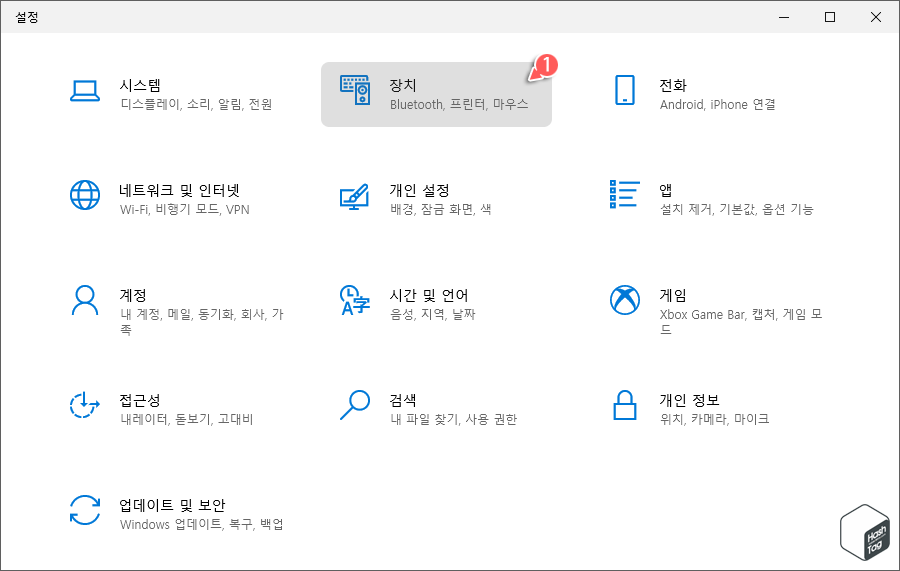The width and height of the screenshot is (900, 571).
Task: Click the 접근성 icon
Action: click(85, 405)
